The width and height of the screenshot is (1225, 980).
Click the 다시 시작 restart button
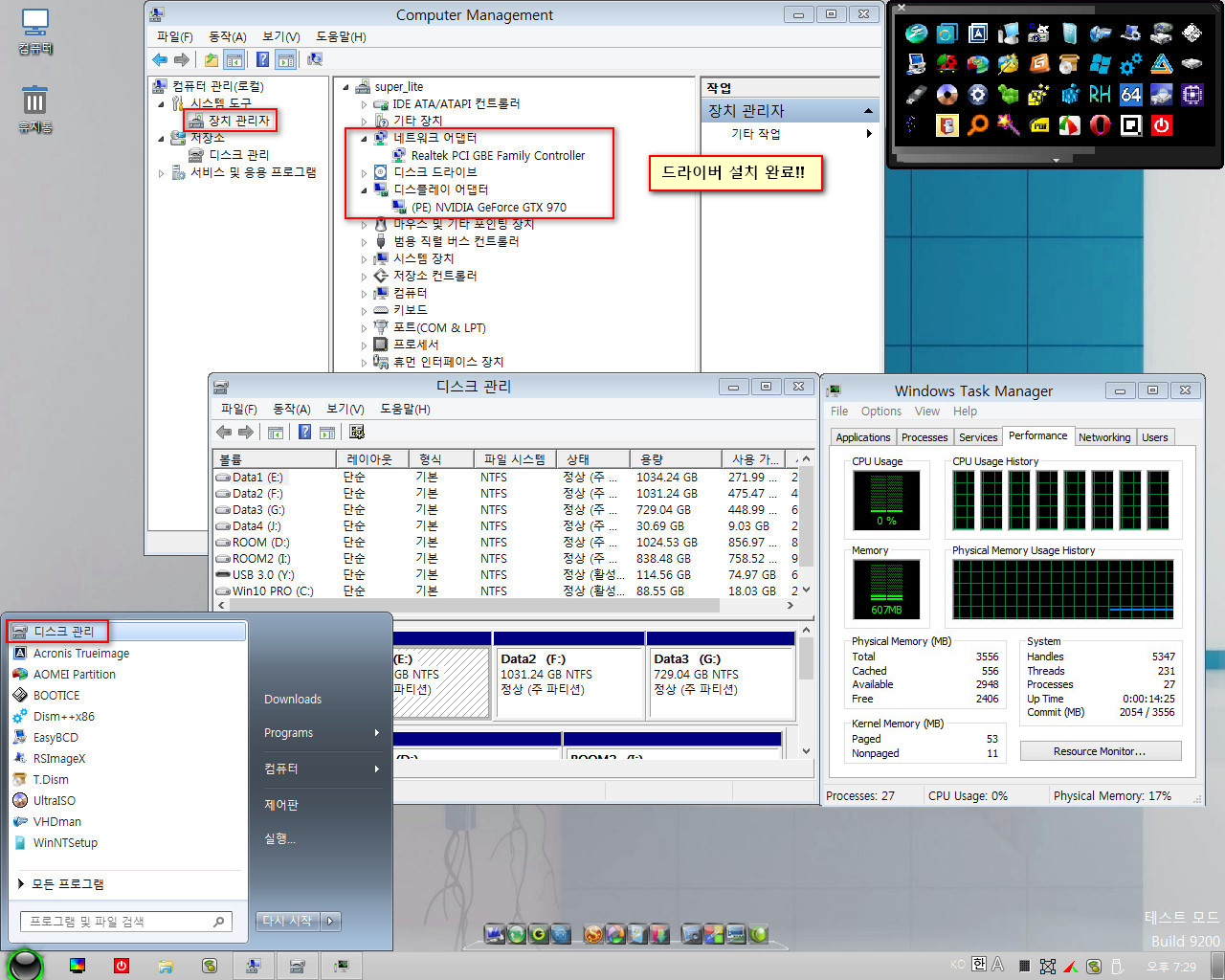click(289, 921)
